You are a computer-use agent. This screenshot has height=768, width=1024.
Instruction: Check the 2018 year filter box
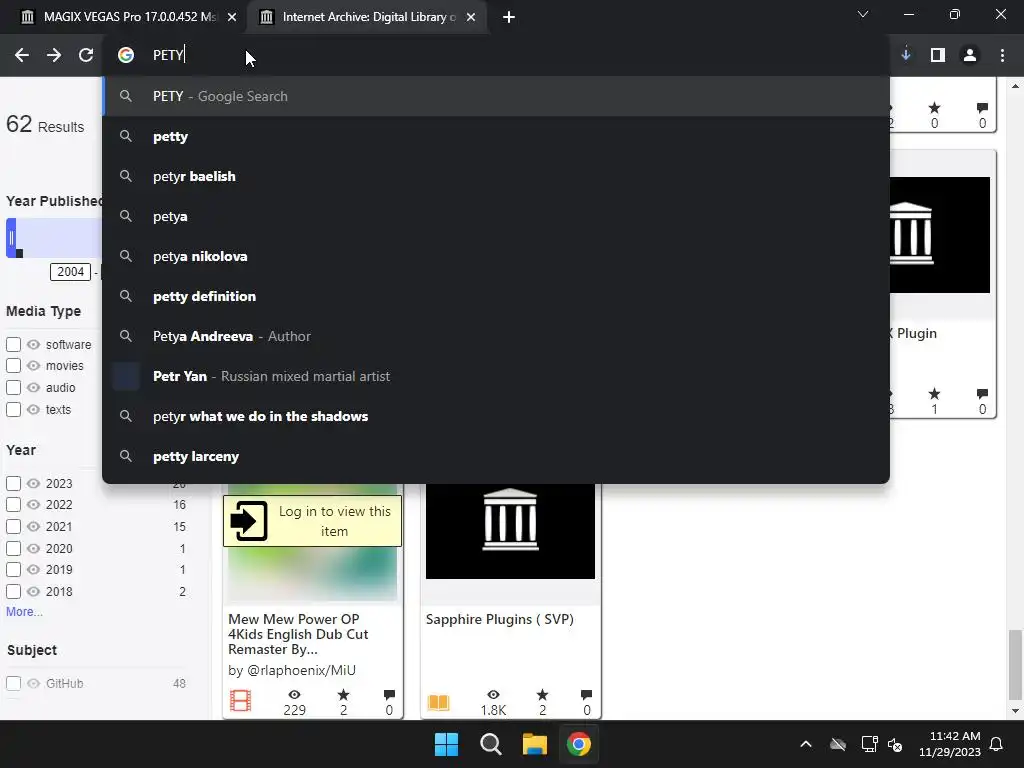pyautogui.click(x=13, y=592)
